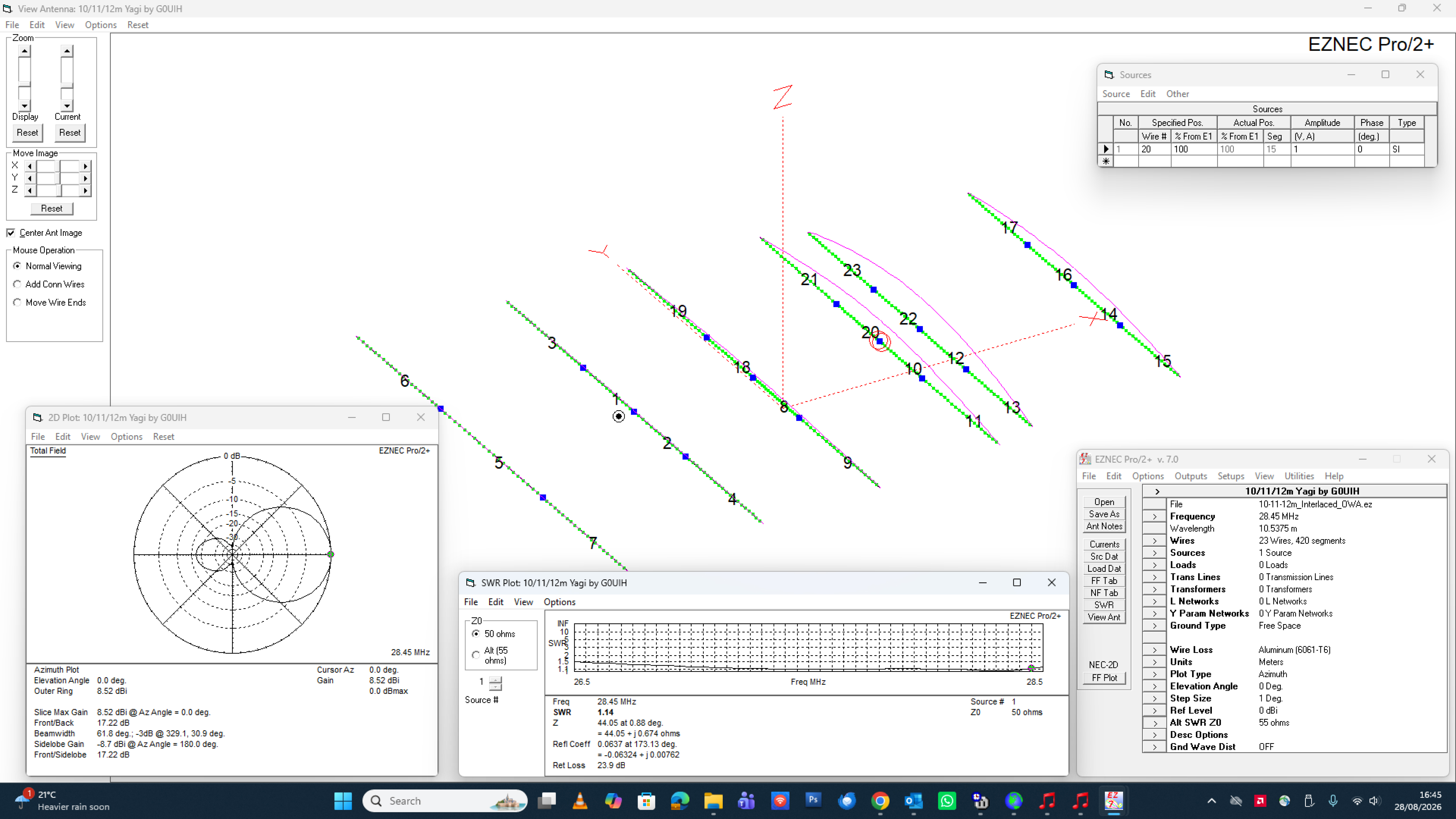Image resolution: width=1456 pixels, height=819 pixels.
Task: Click the Move Image Reset button
Action: 51,209
